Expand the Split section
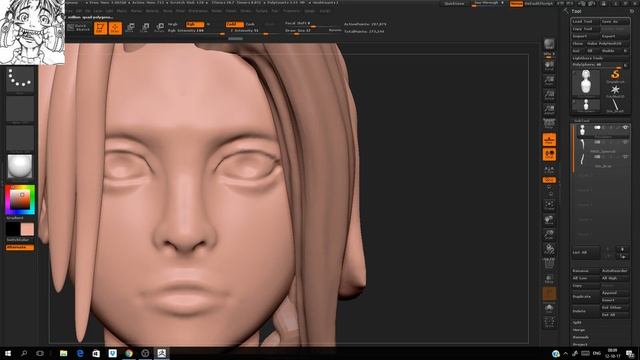Image resolution: width=640 pixels, height=360 pixels. tap(577, 322)
